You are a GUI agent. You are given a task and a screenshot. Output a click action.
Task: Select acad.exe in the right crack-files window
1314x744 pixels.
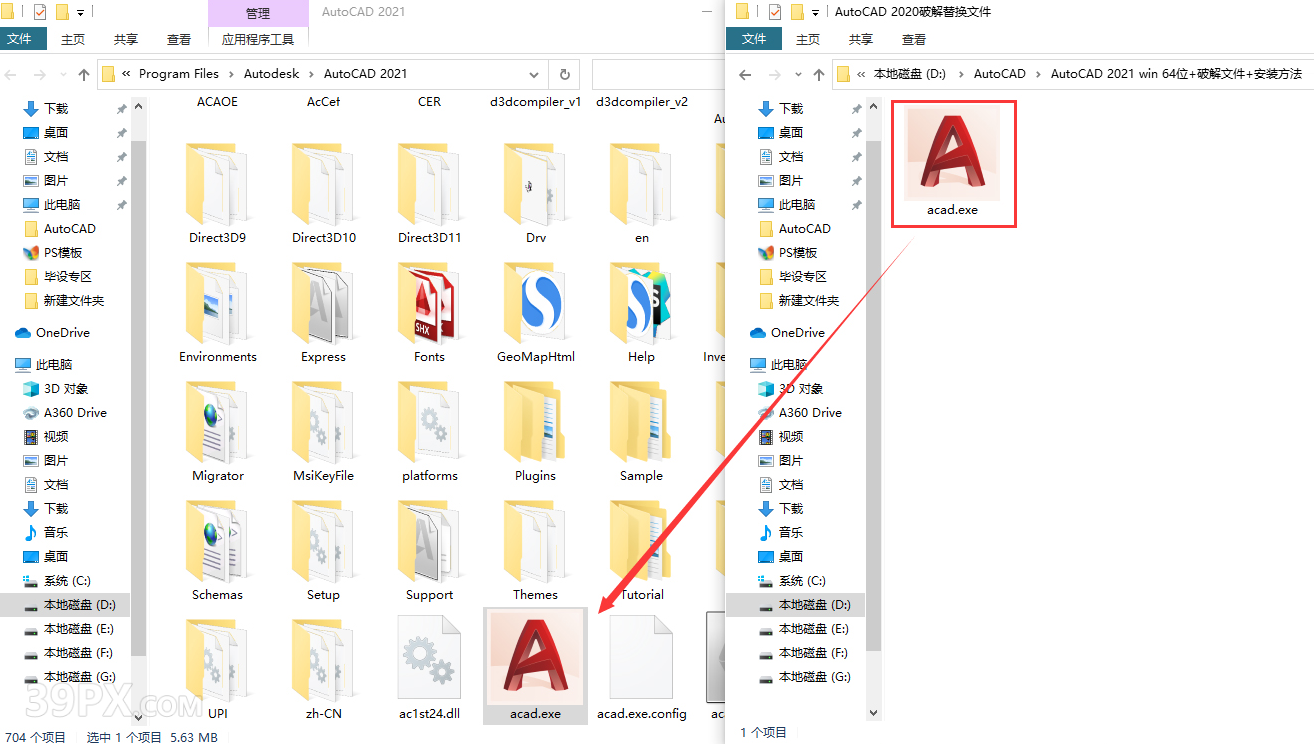click(x=953, y=163)
